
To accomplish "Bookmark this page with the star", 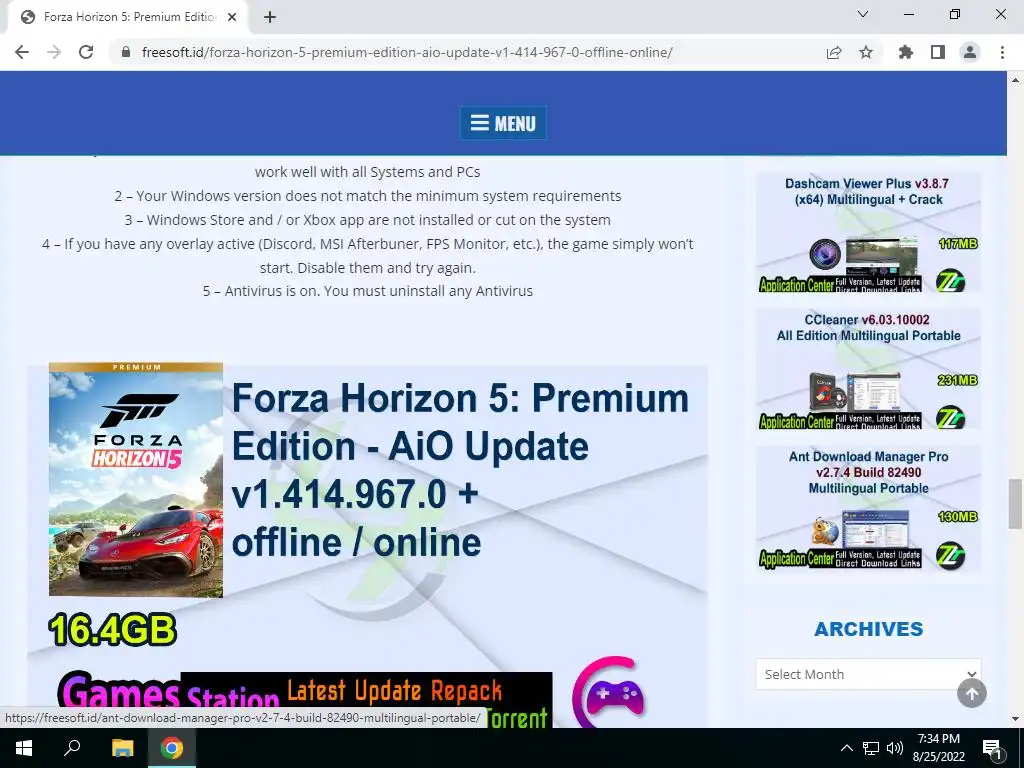I will 866,52.
